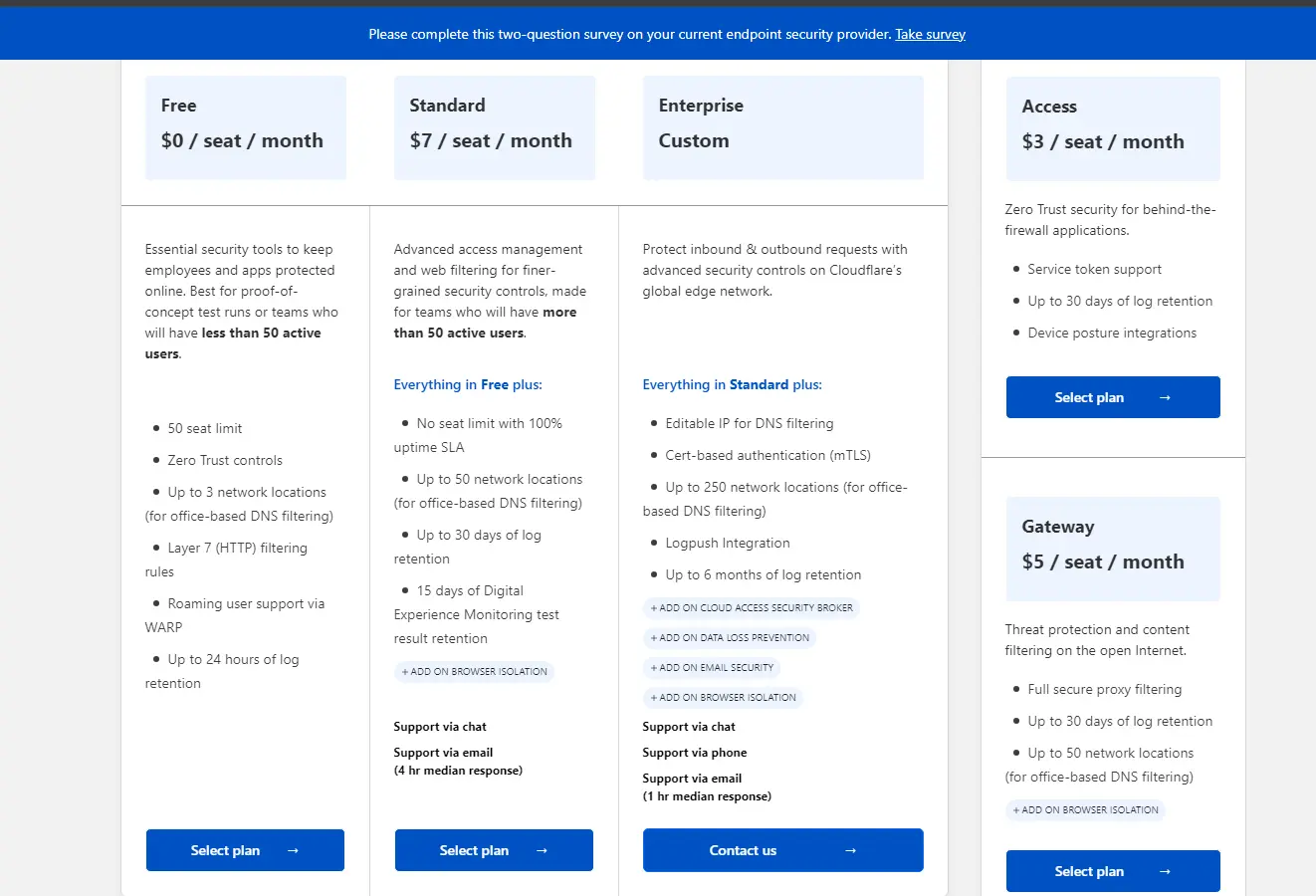Click 'Up to 3 network locations' bullet
1316x896 pixels.
point(239,504)
